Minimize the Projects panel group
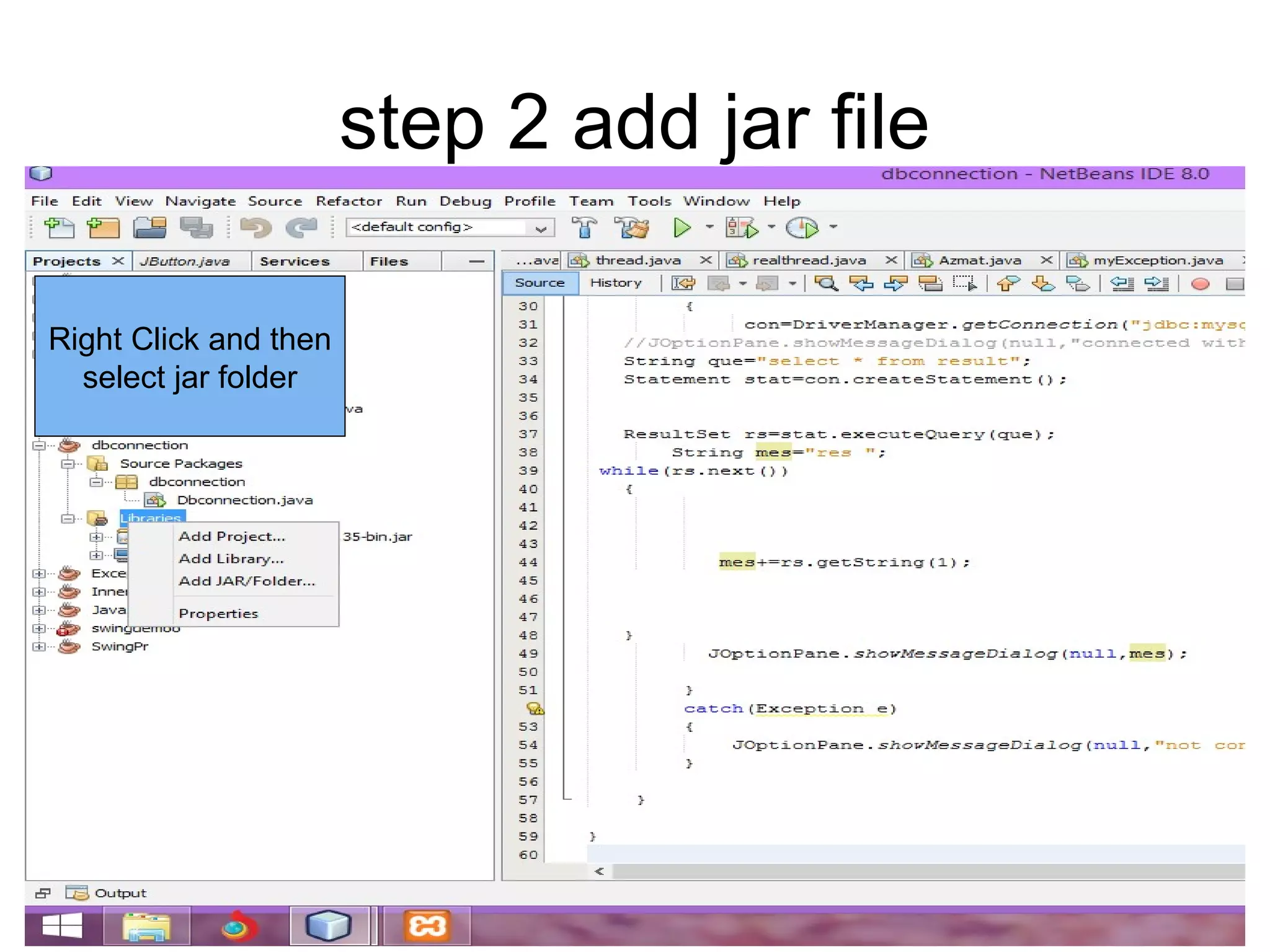This screenshot has width=1270, height=952. click(476, 262)
